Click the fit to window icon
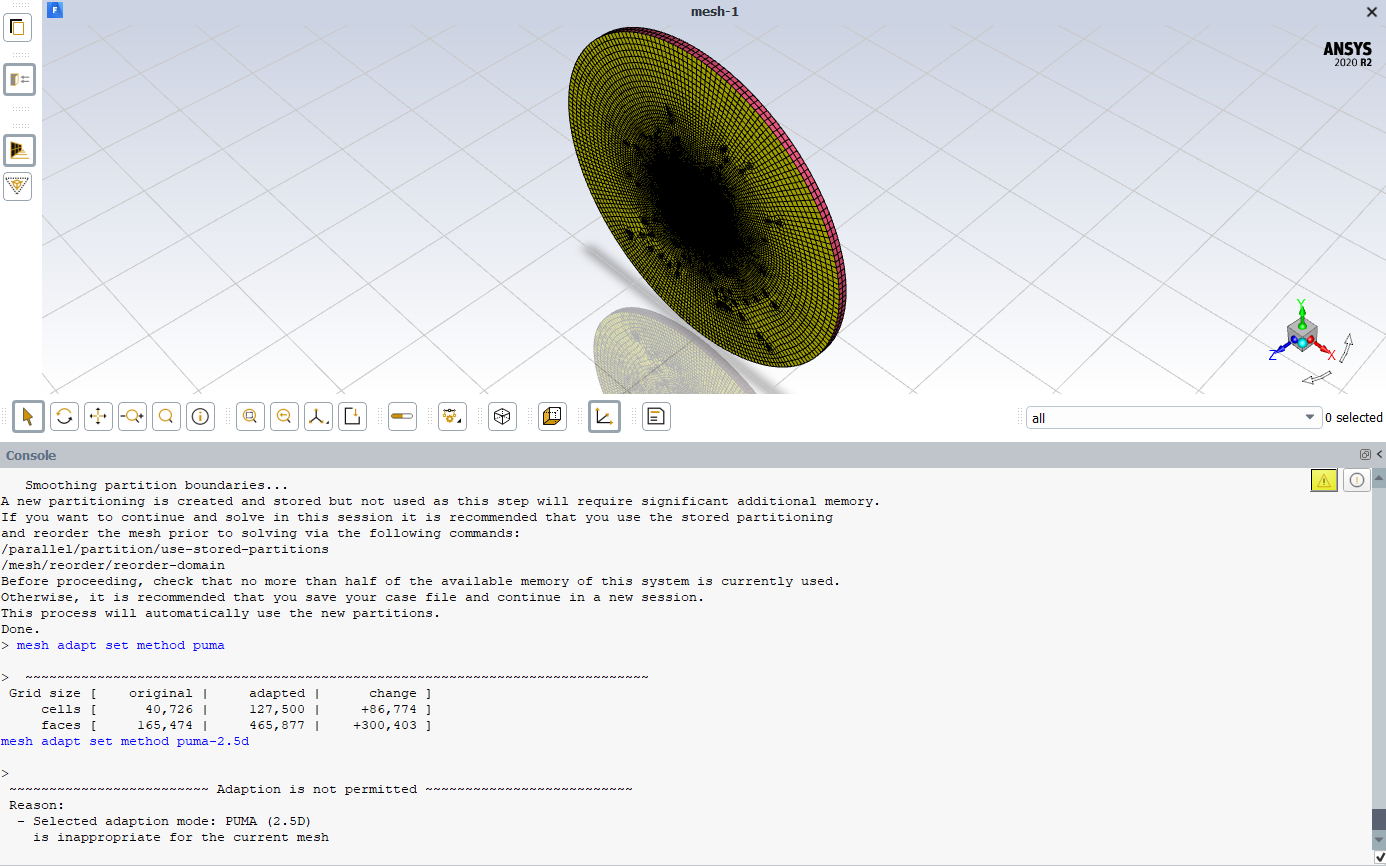 [x=250, y=417]
